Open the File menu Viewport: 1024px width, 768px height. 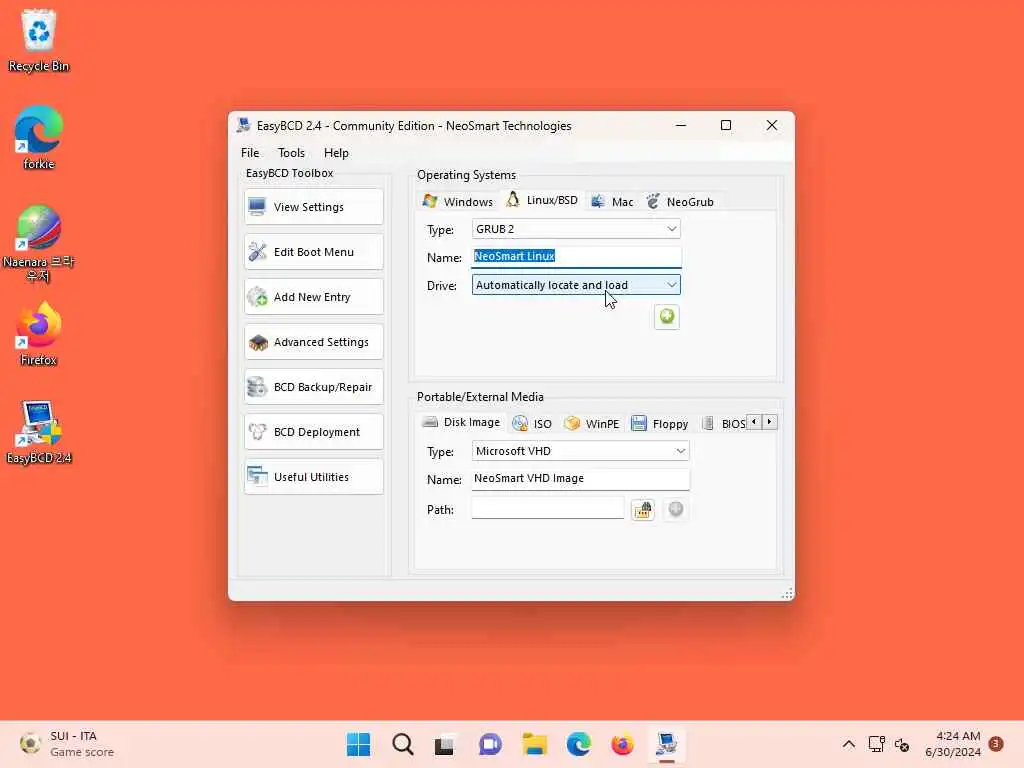pyautogui.click(x=250, y=153)
